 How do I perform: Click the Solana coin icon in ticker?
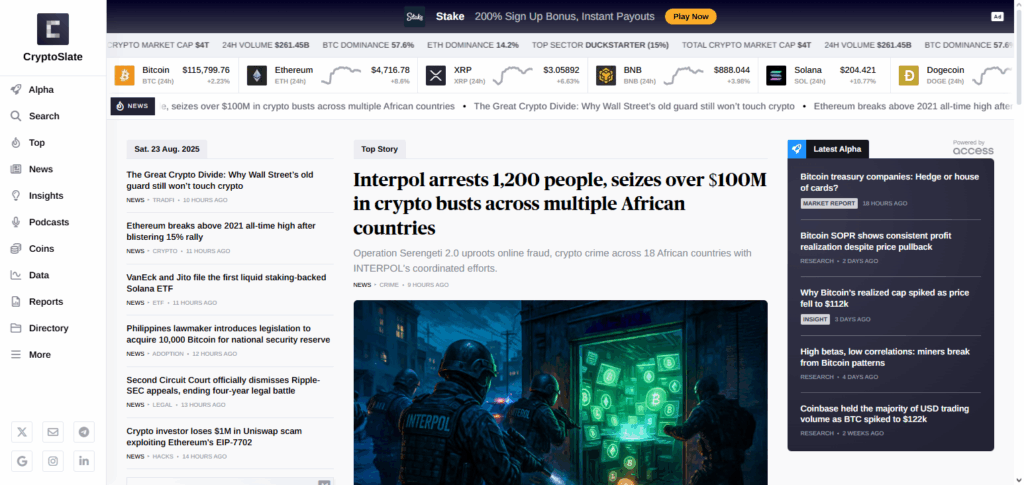(x=776, y=75)
